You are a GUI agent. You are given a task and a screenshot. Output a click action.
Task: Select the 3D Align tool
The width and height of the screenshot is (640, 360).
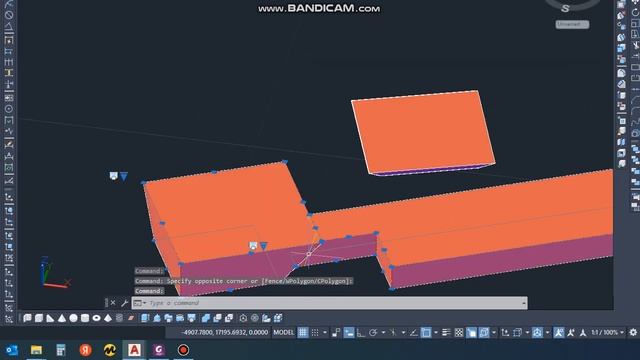coord(266,318)
